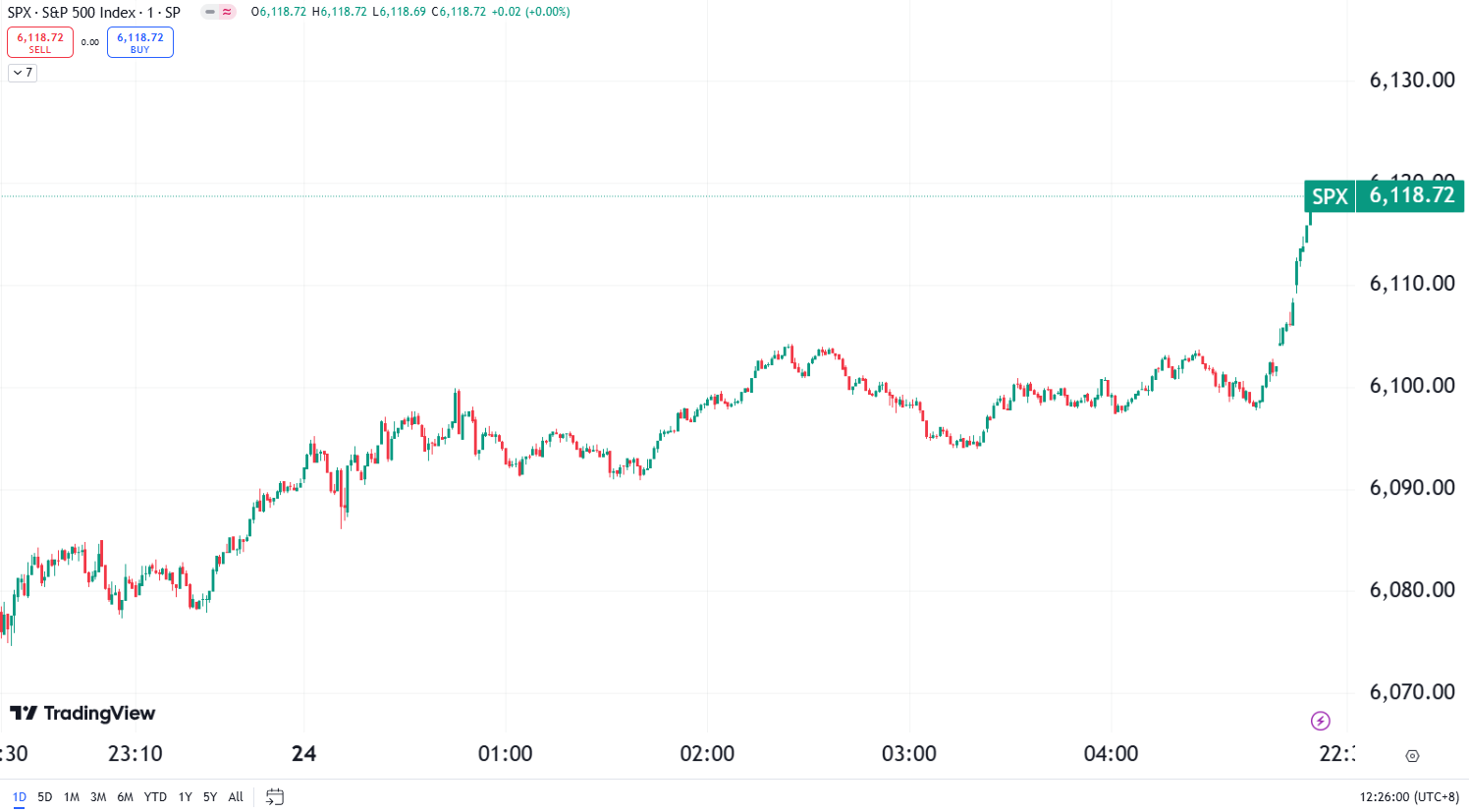
Task: Select the 1Y time range
Action: 185,796
